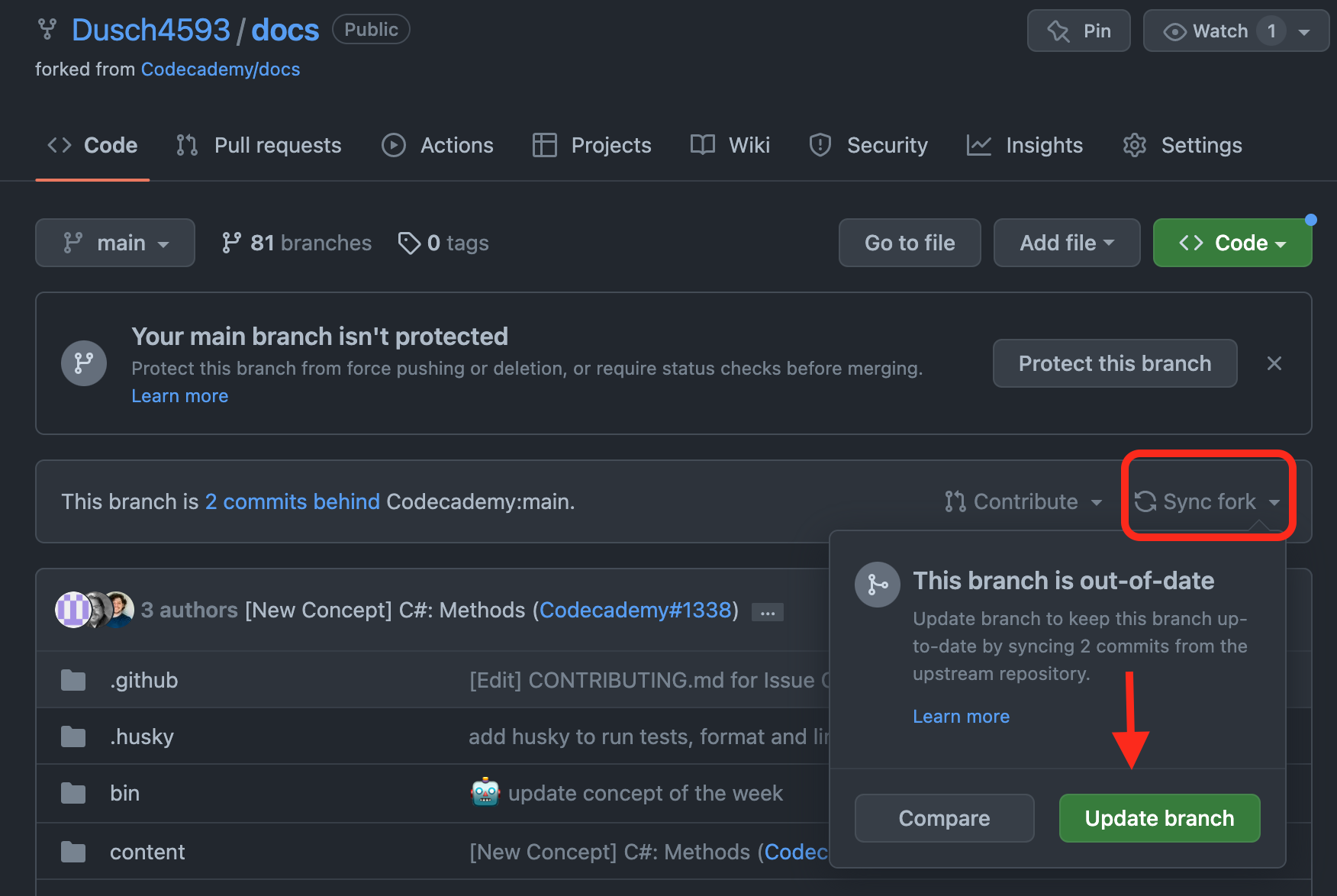Open the Settings tab
Image resolution: width=1337 pixels, height=896 pixels.
(1182, 145)
